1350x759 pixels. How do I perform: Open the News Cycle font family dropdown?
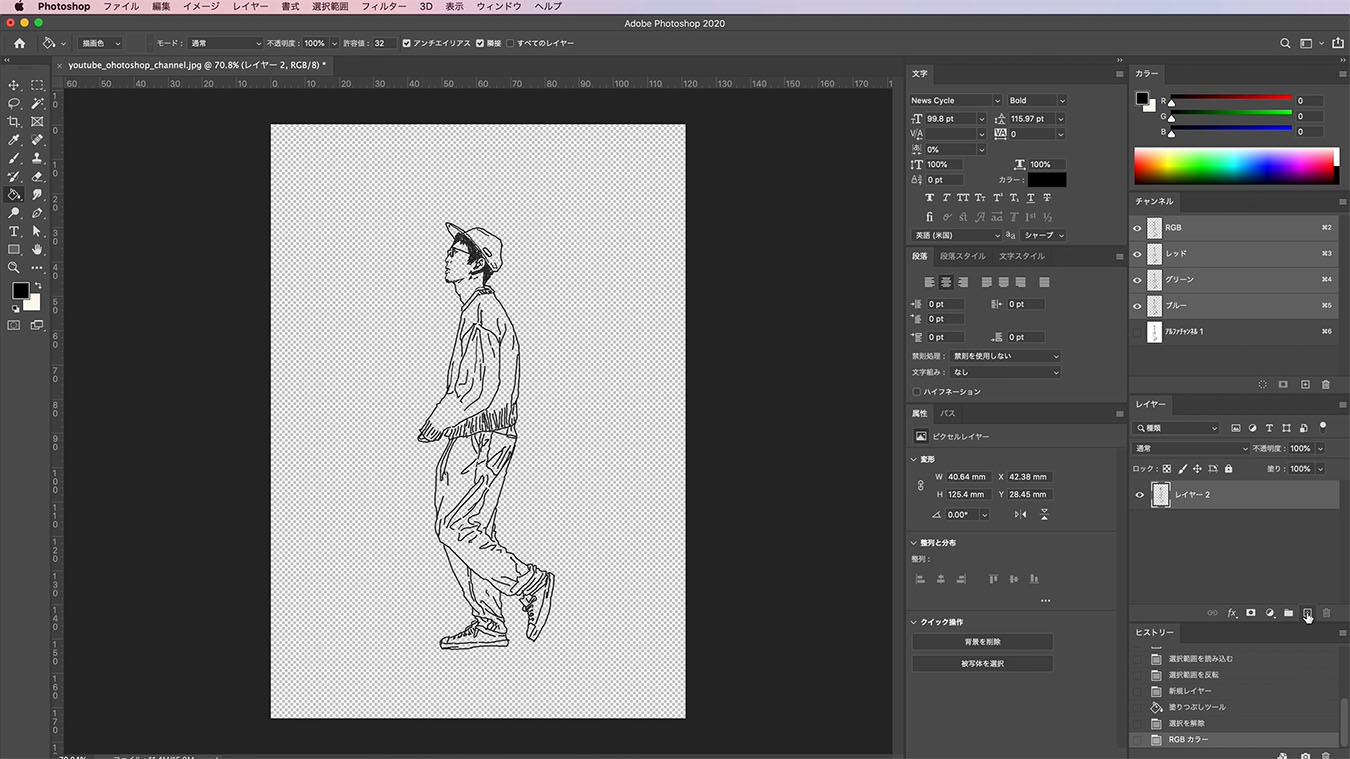[x=955, y=100]
